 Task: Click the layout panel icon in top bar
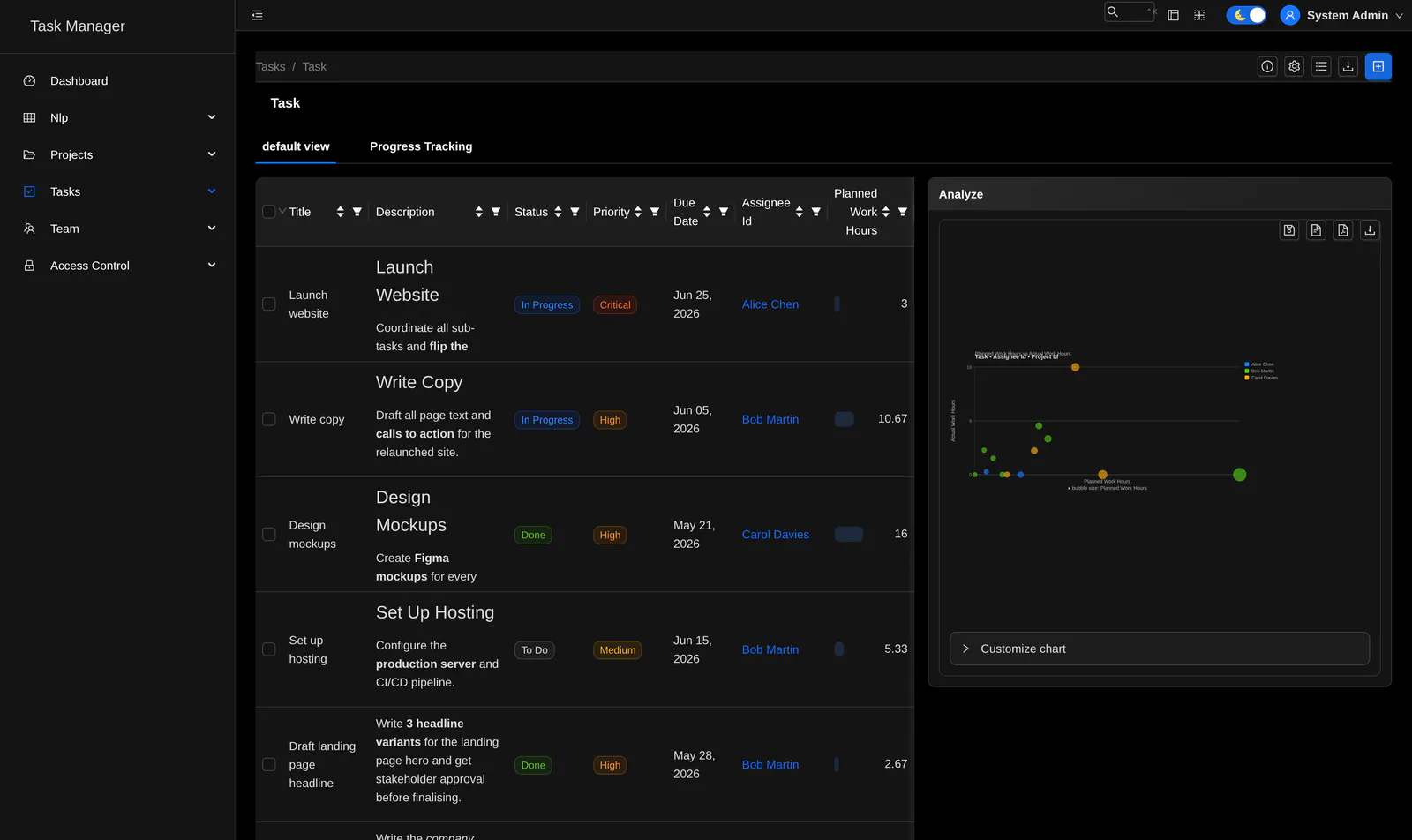pyautogui.click(x=1173, y=15)
